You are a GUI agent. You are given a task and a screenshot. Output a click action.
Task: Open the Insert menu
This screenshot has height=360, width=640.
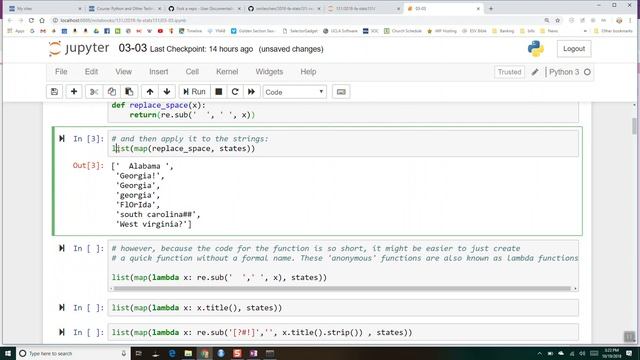coord(159,71)
